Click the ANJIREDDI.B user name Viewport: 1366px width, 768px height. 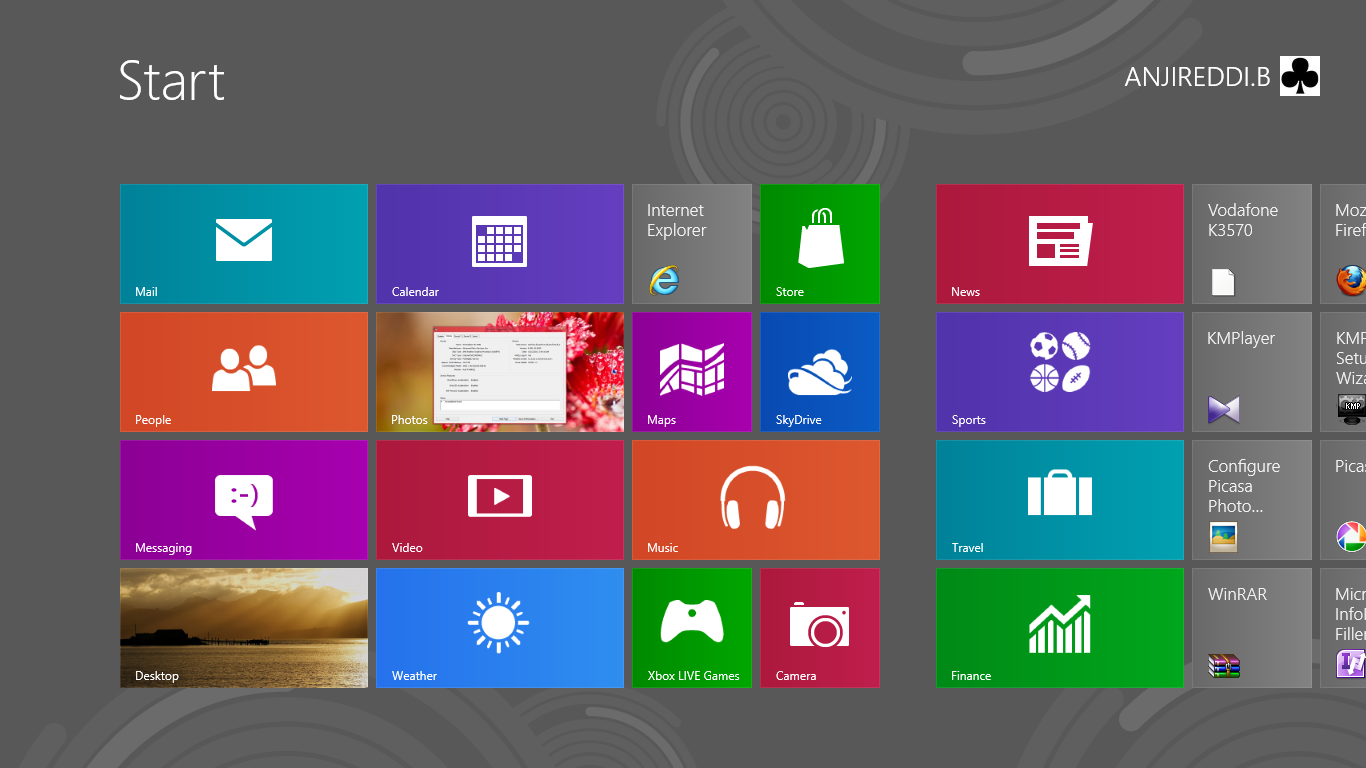[1197, 77]
